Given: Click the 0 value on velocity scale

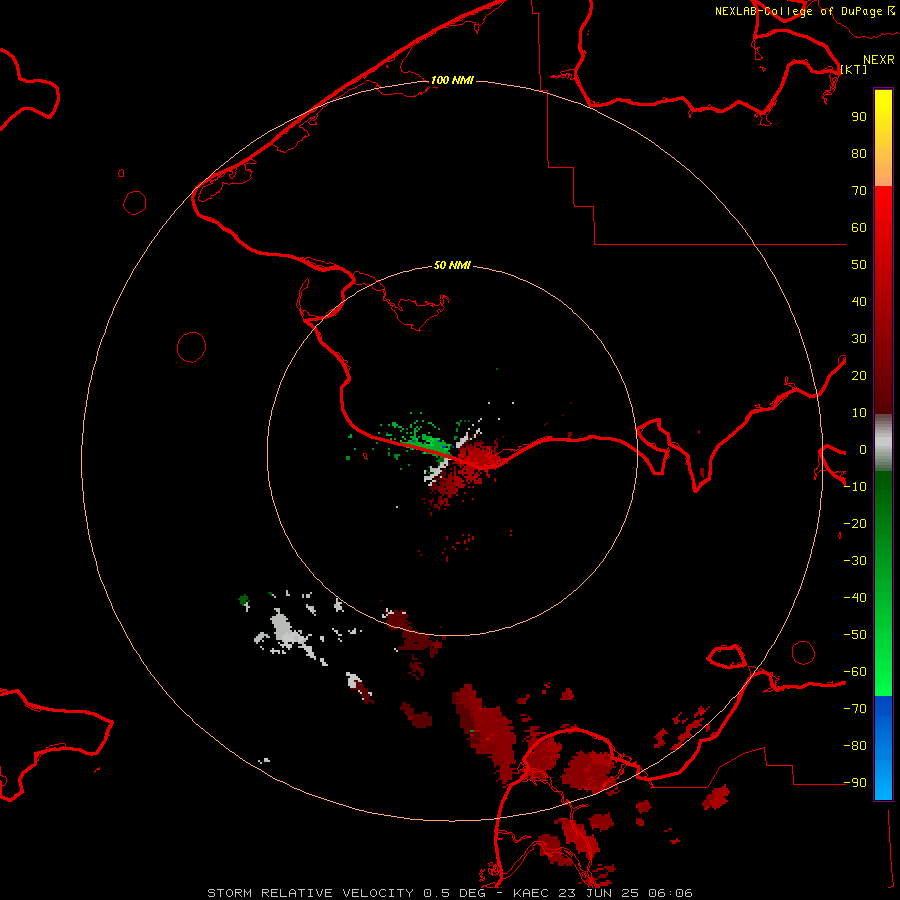Looking at the screenshot, I should coord(863,449).
